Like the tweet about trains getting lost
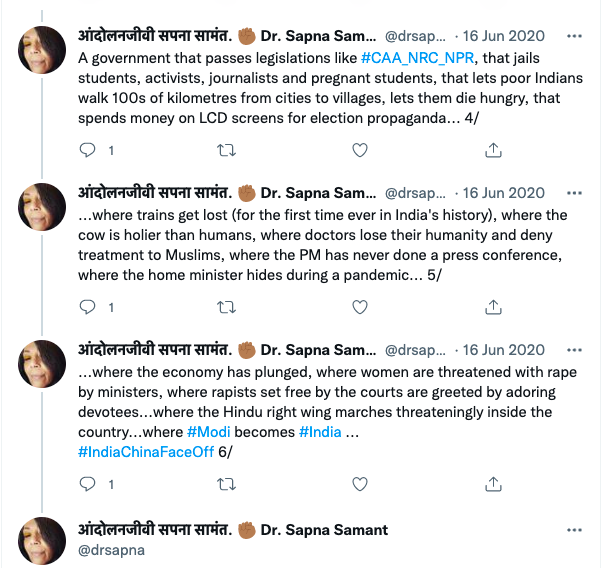This screenshot has width=606, height=568. pos(359,307)
